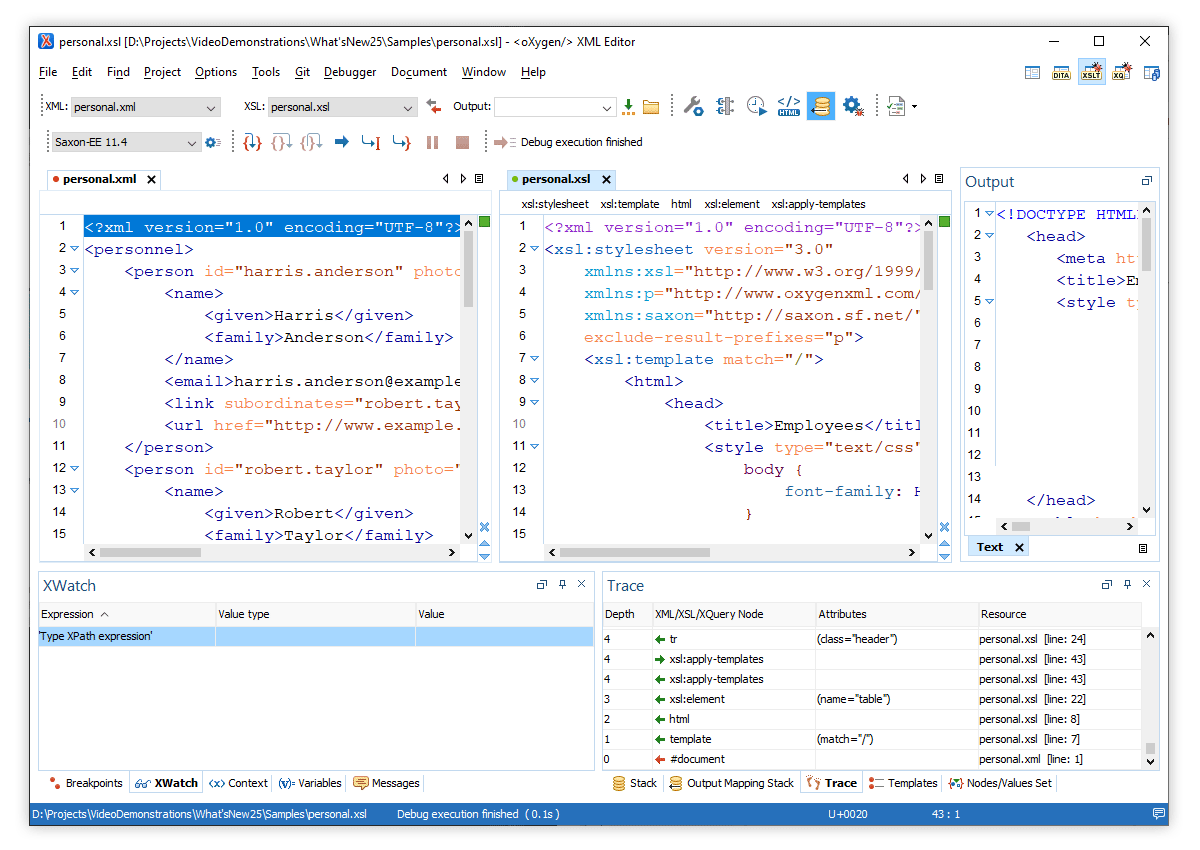Click the swap XML and XSL arrows icon
Image resolution: width=1200 pixels, height=850 pixels.
[433, 106]
